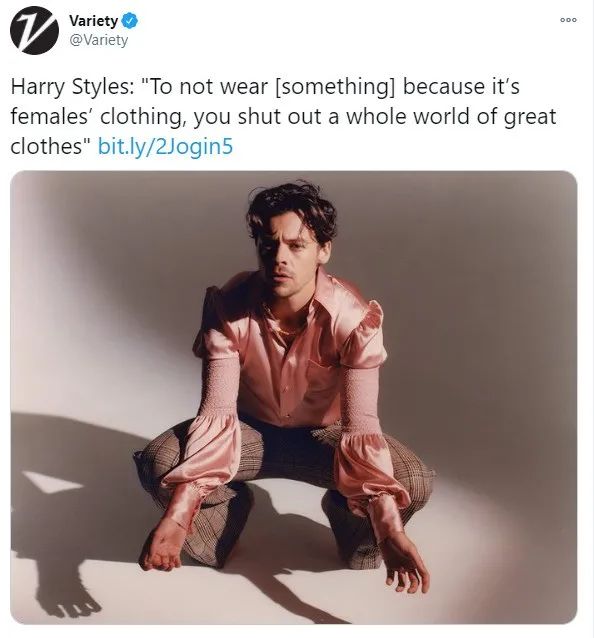Click the tweet text starting 'Harry Styles:'
The width and height of the screenshot is (594, 638).
(x=283, y=116)
